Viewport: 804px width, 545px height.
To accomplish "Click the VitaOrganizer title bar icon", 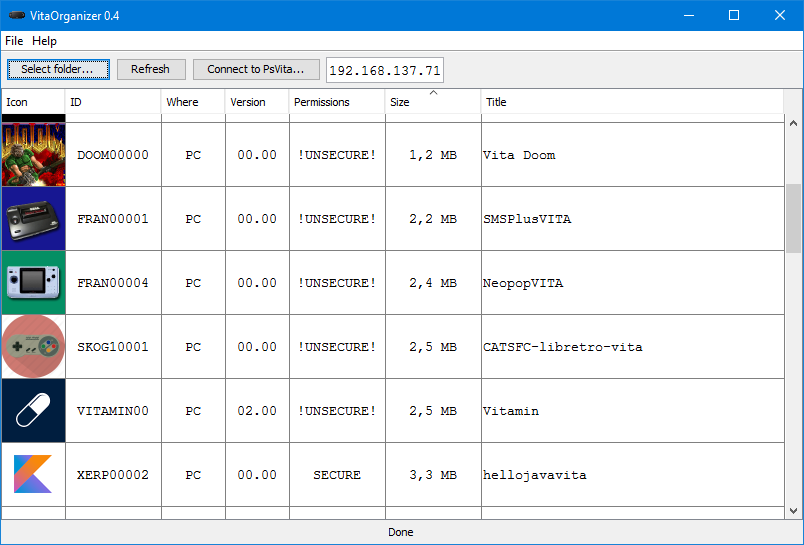I will pyautogui.click(x=17, y=15).
